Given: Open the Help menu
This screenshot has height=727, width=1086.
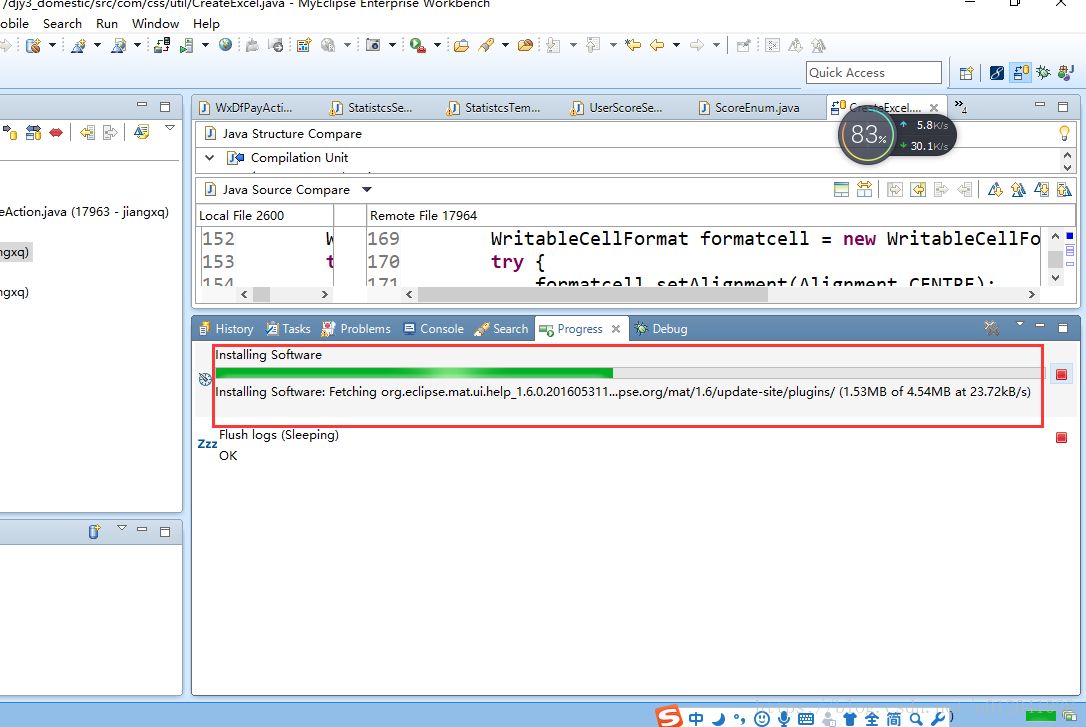Looking at the screenshot, I should pyautogui.click(x=206, y=24).
